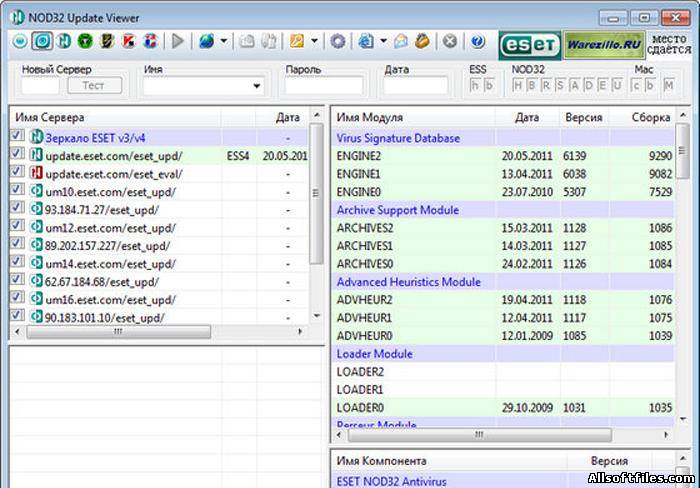Image resolution: width=700 pixels, height=488 pixels.
Task: Open help with the blue question mark icon
Action: tap(478, 41)
